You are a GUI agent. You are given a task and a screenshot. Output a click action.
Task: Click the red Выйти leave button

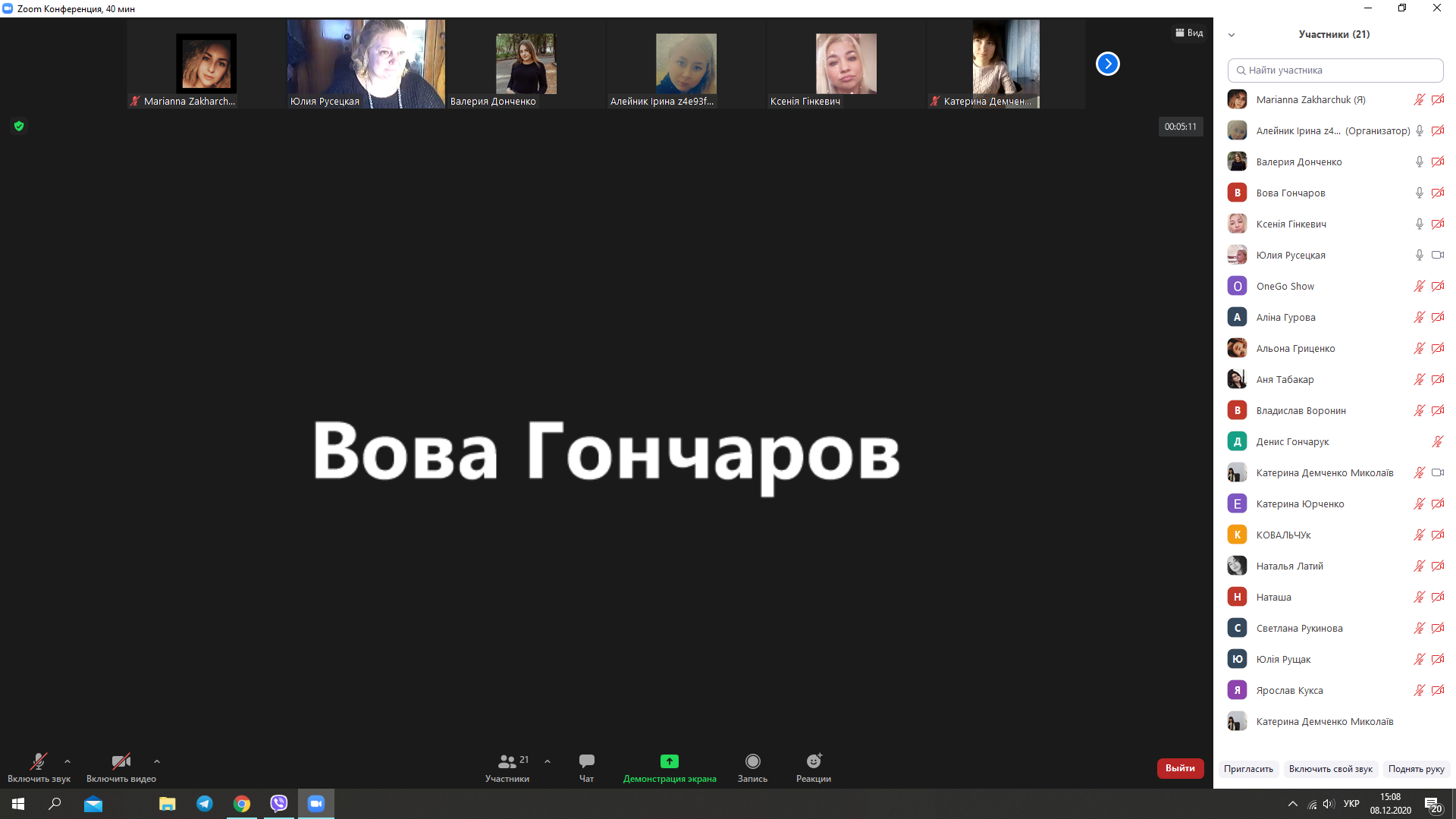pyautogui.click(x=1180, y=768)
